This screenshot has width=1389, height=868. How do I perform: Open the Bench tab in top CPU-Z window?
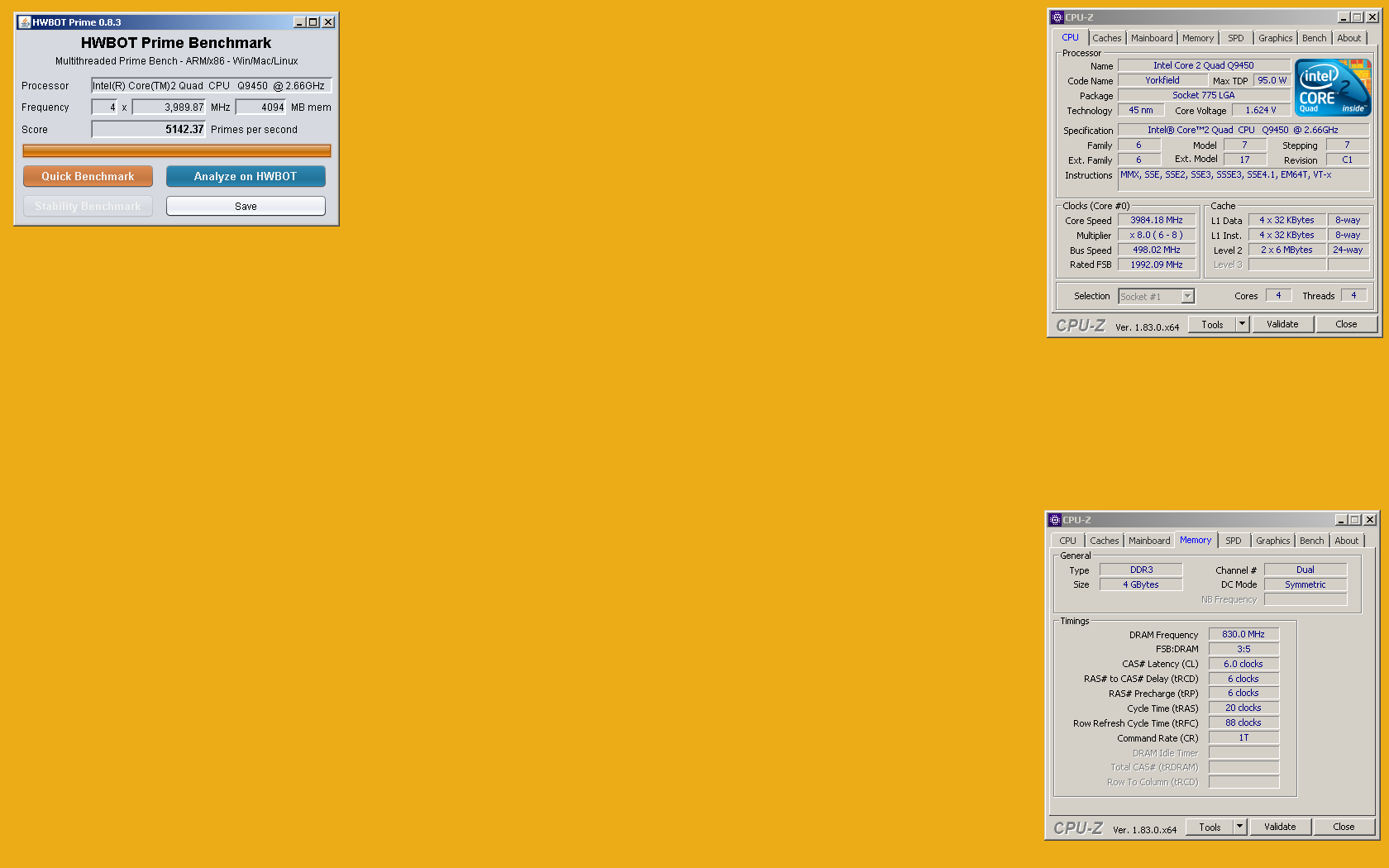click(x=1314, y=38)
